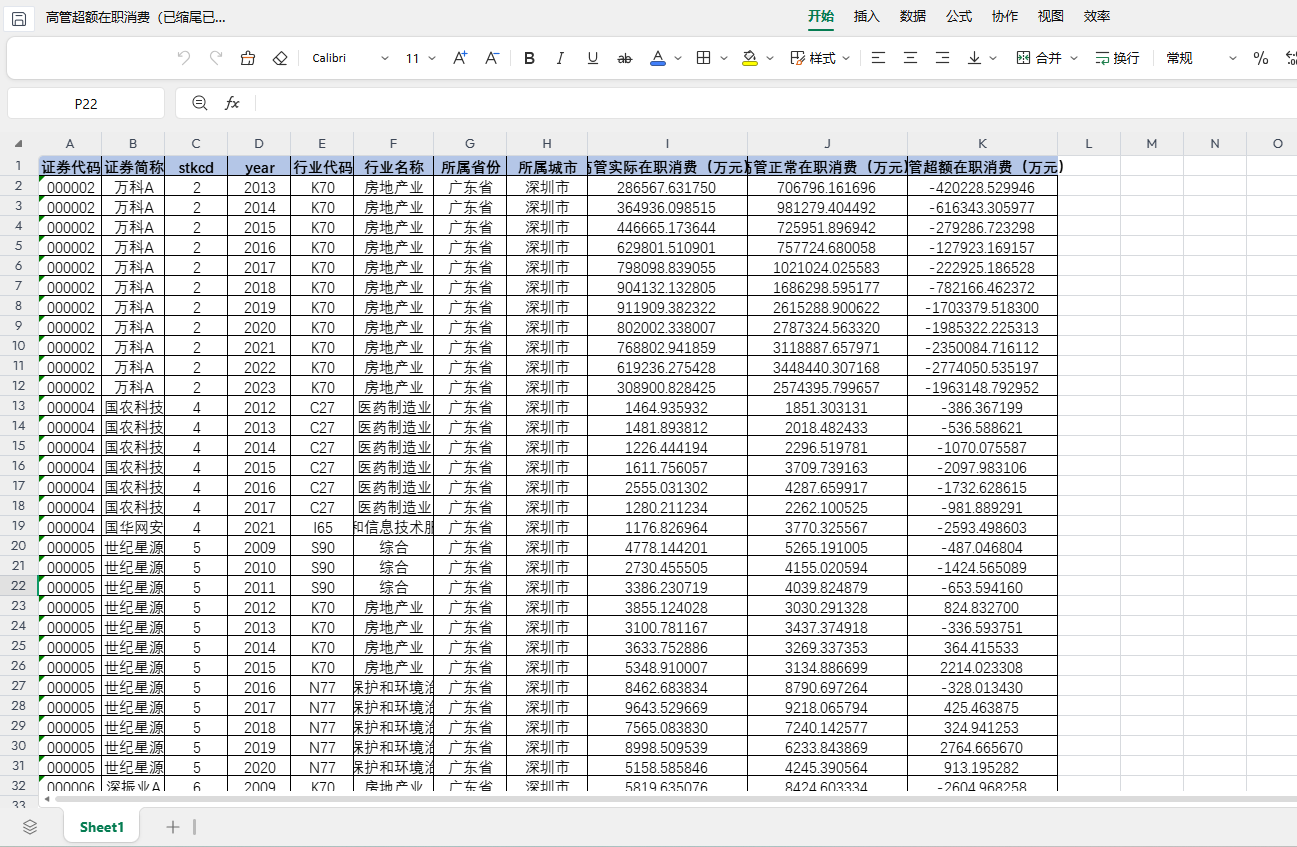Viewport: 1297px width, 847px height.
Task: Open the 公式 tab
Action: click(958, 16)
